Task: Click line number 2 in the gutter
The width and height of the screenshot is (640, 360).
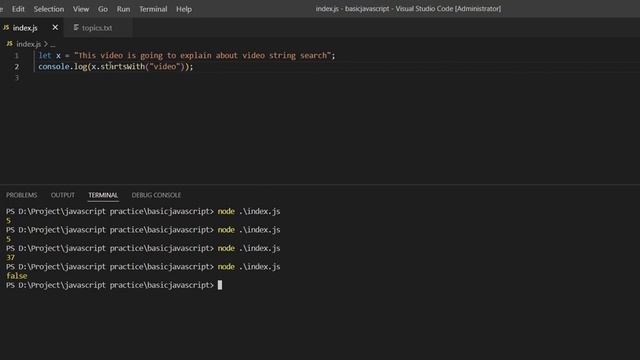Action: click(17, 67)
